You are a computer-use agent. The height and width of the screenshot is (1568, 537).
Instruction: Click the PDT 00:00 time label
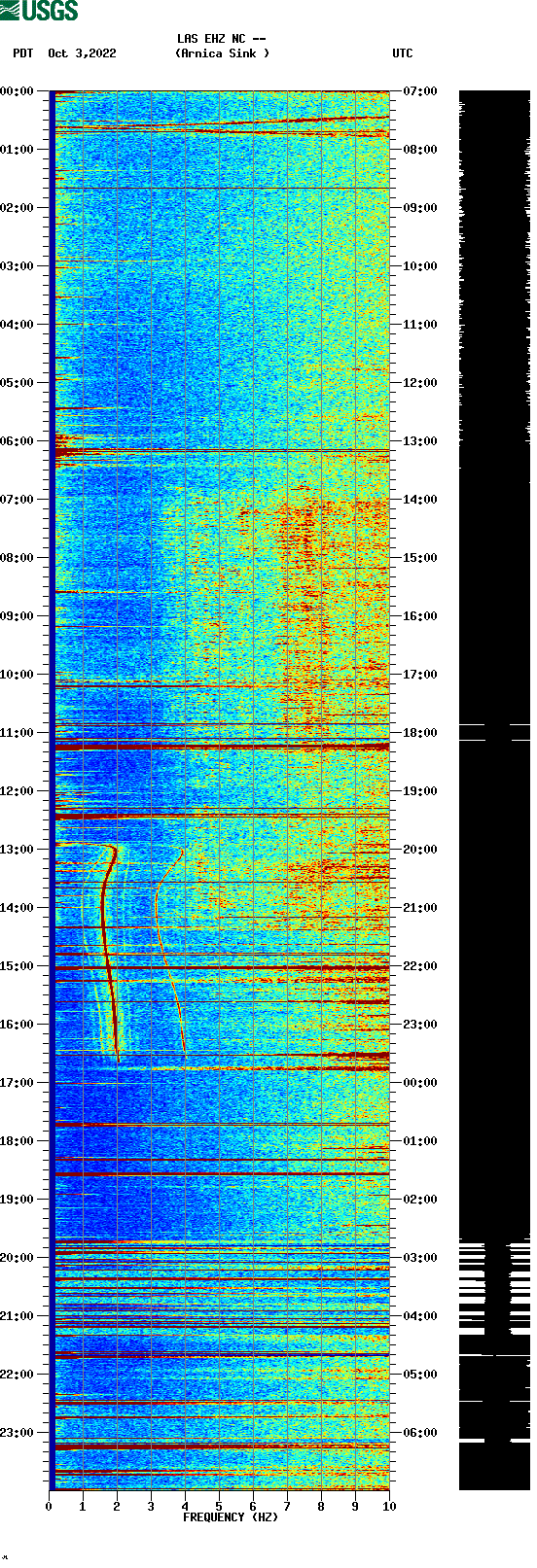click(x=17, y=91)
